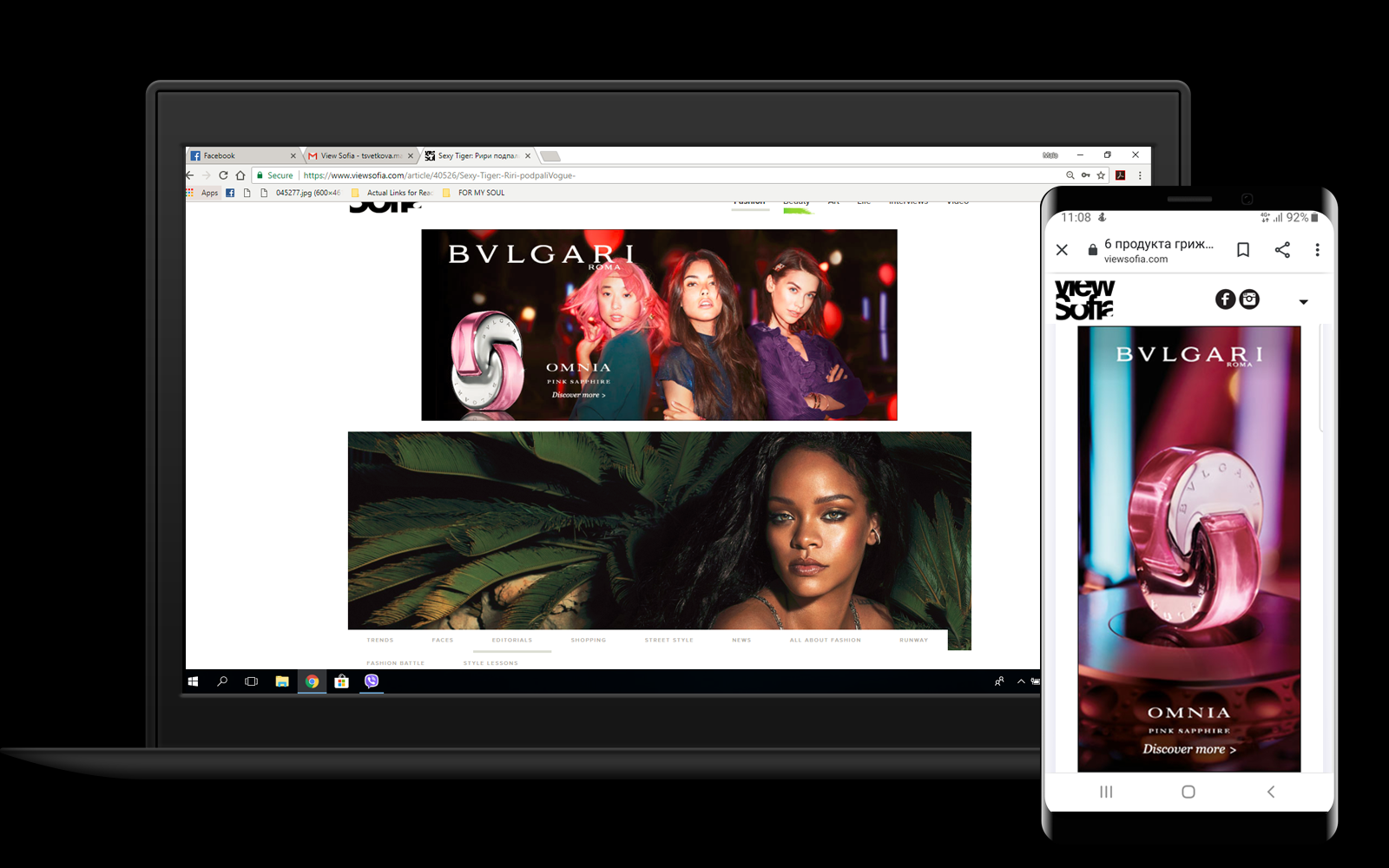The height and width of the screenshot is (868, 1389).
Task: Open Task View on the taskbar
Action: [252, 681]
